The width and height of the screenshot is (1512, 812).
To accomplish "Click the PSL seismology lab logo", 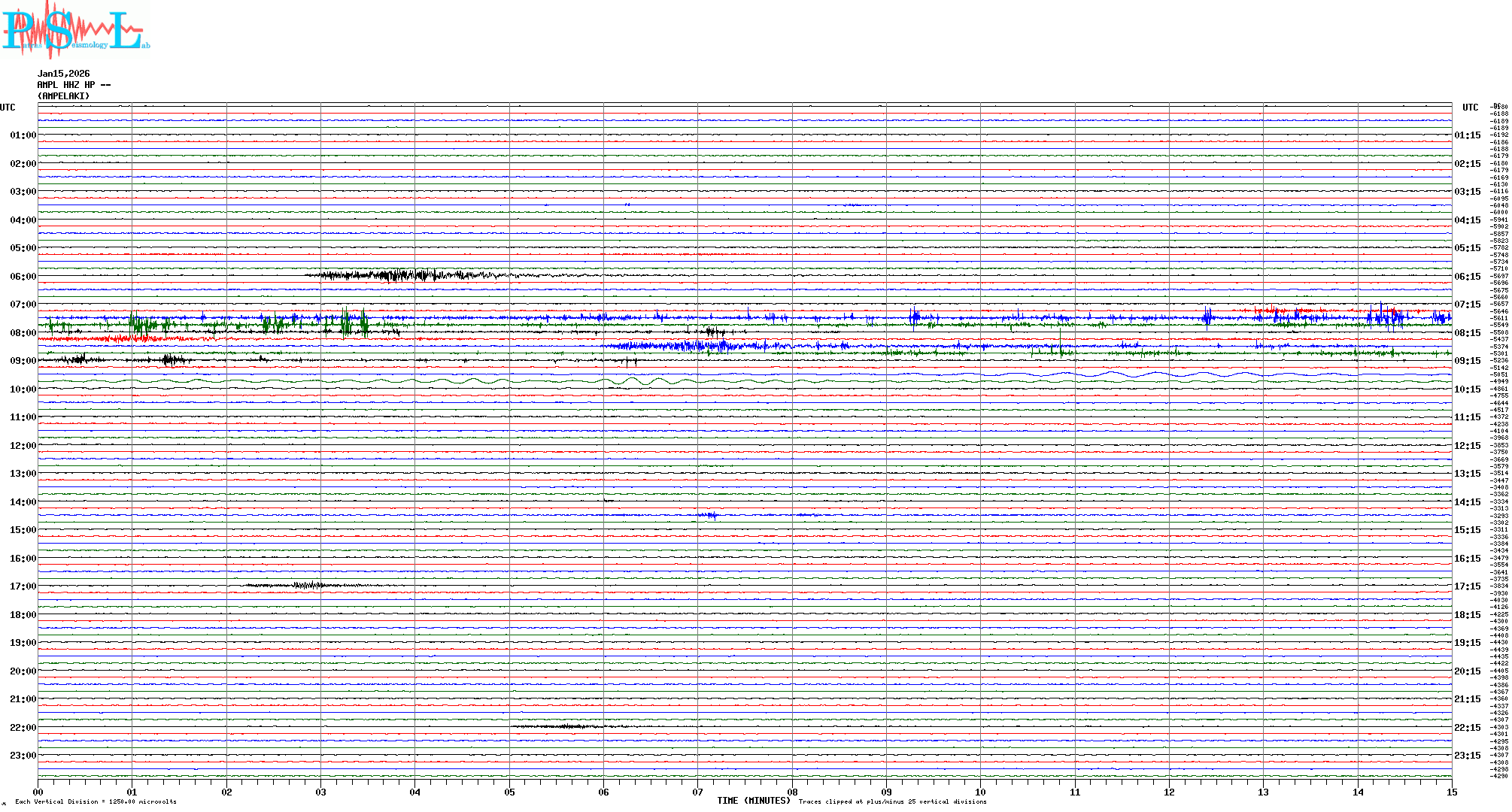I will pos(75,30).
